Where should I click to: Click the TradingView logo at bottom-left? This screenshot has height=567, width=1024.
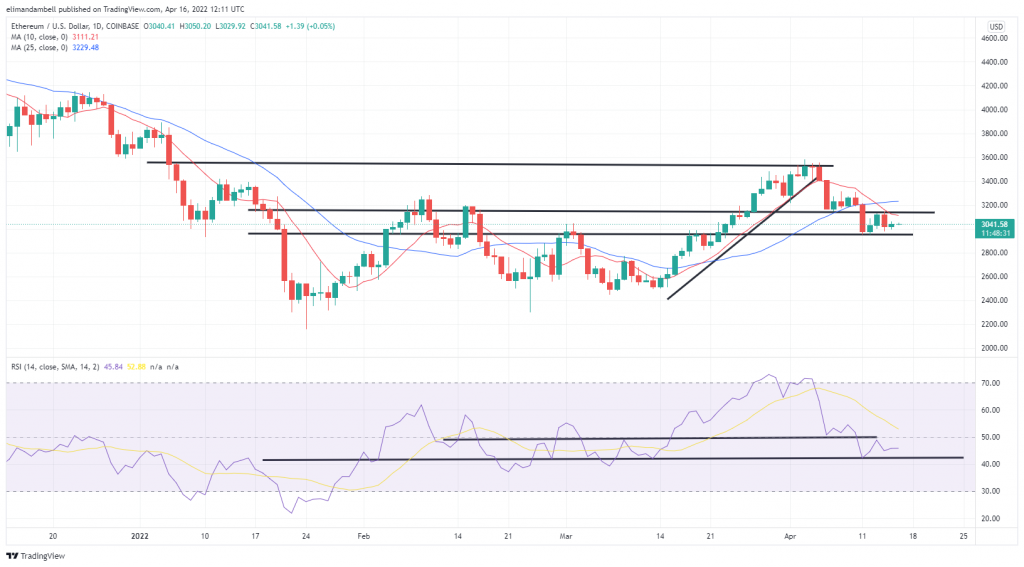[36, 556]
